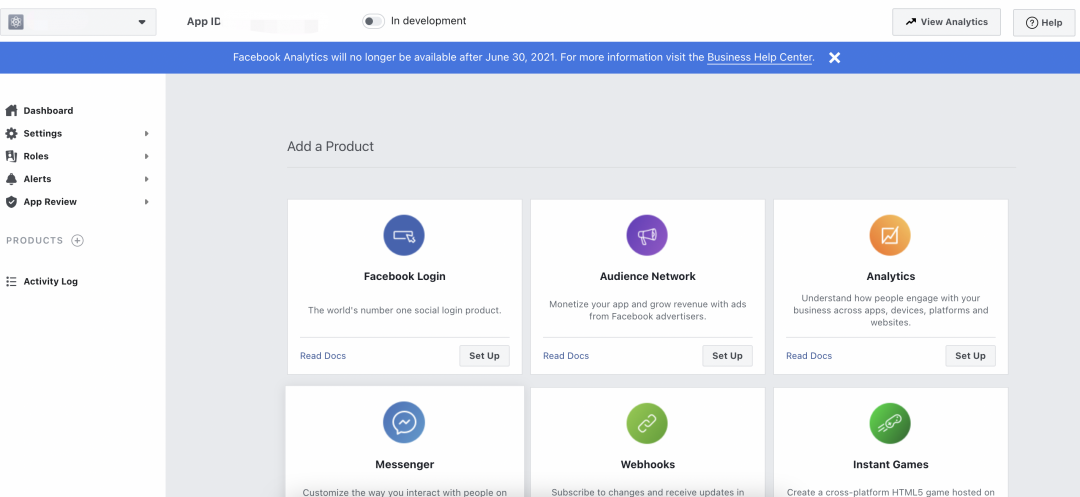
Task: Click the Audience Network megaphone icon
Action: [647, 236]
